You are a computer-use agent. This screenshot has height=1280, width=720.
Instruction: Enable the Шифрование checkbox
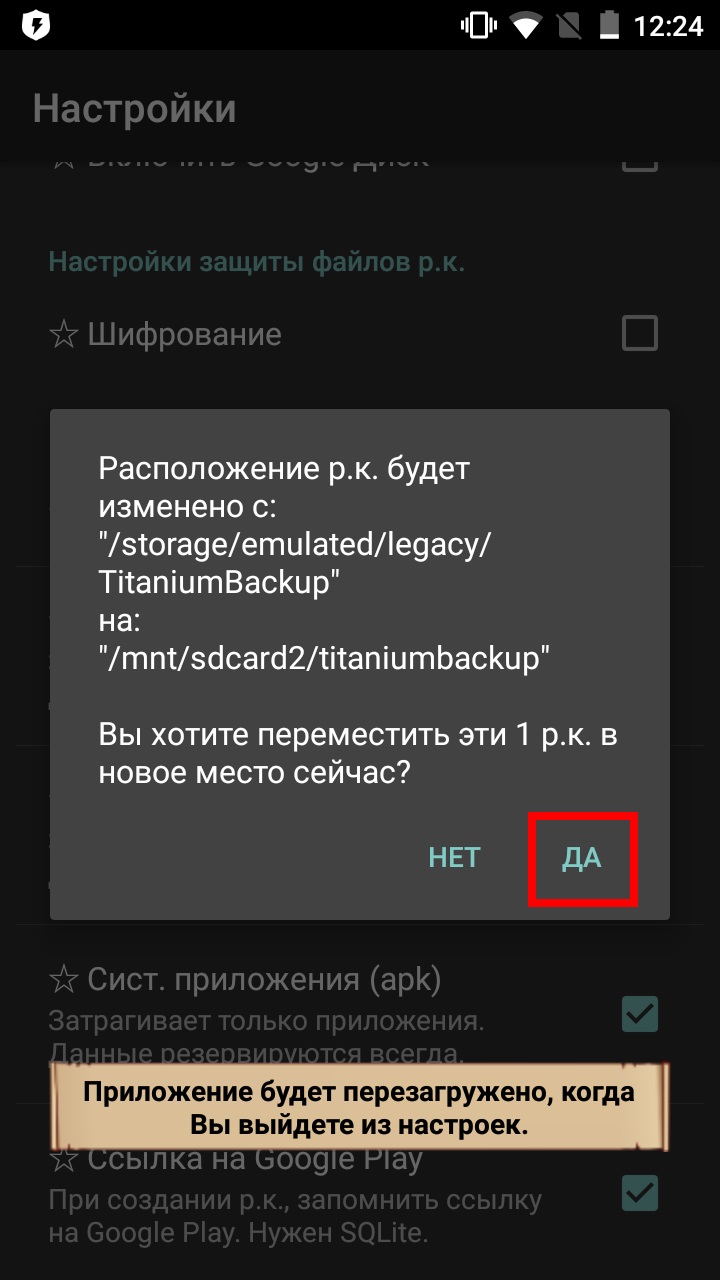point(640,333)
